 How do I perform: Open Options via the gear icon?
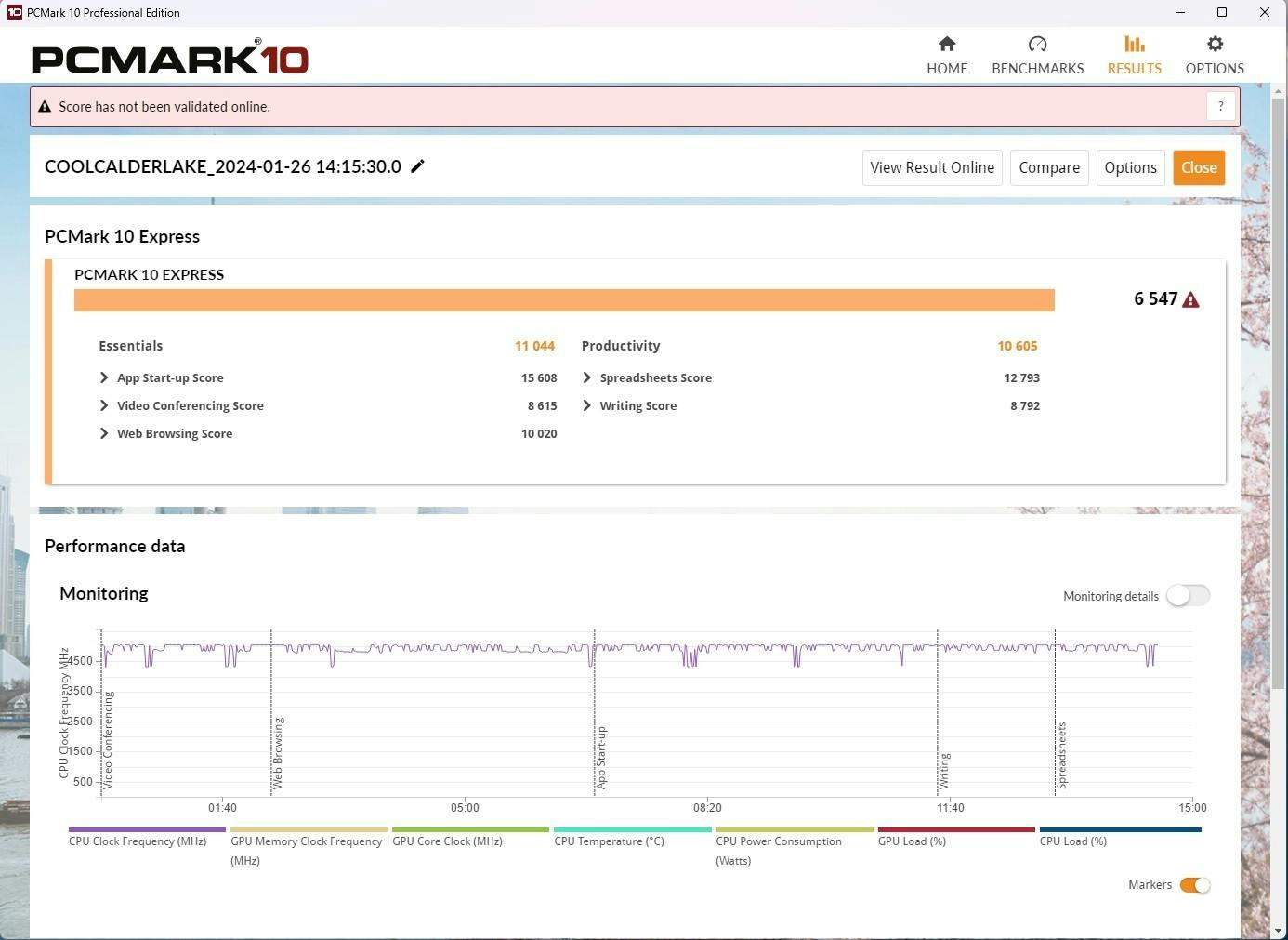[x=1215, y=44]
